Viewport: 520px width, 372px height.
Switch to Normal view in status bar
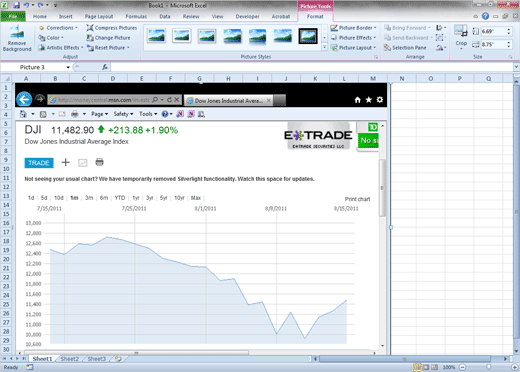(418, 367)
